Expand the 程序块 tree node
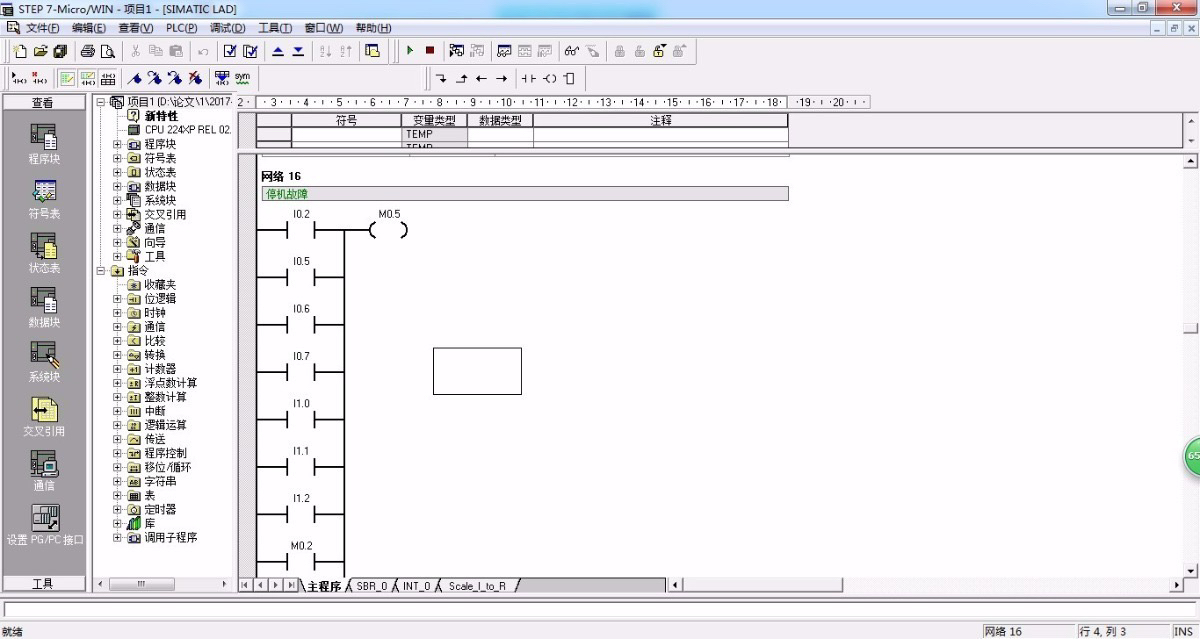Screen dimensions: 1200x639 pos(117,144)
